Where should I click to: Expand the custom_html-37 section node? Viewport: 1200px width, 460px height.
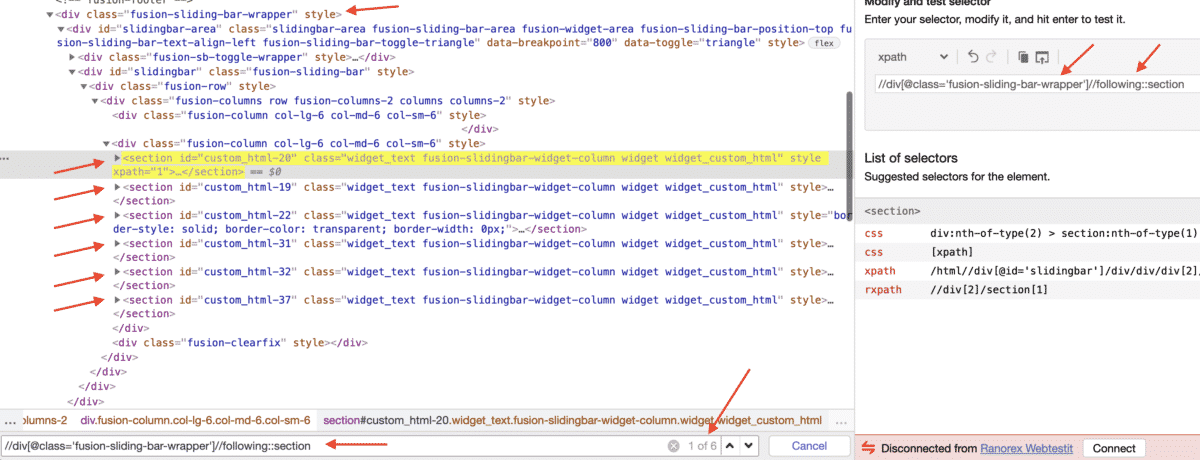(x=118, y=299)
